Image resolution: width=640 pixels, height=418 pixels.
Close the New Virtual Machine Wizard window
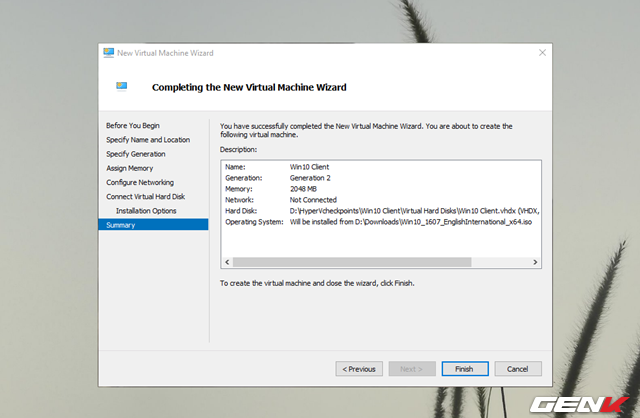(542, 53)
